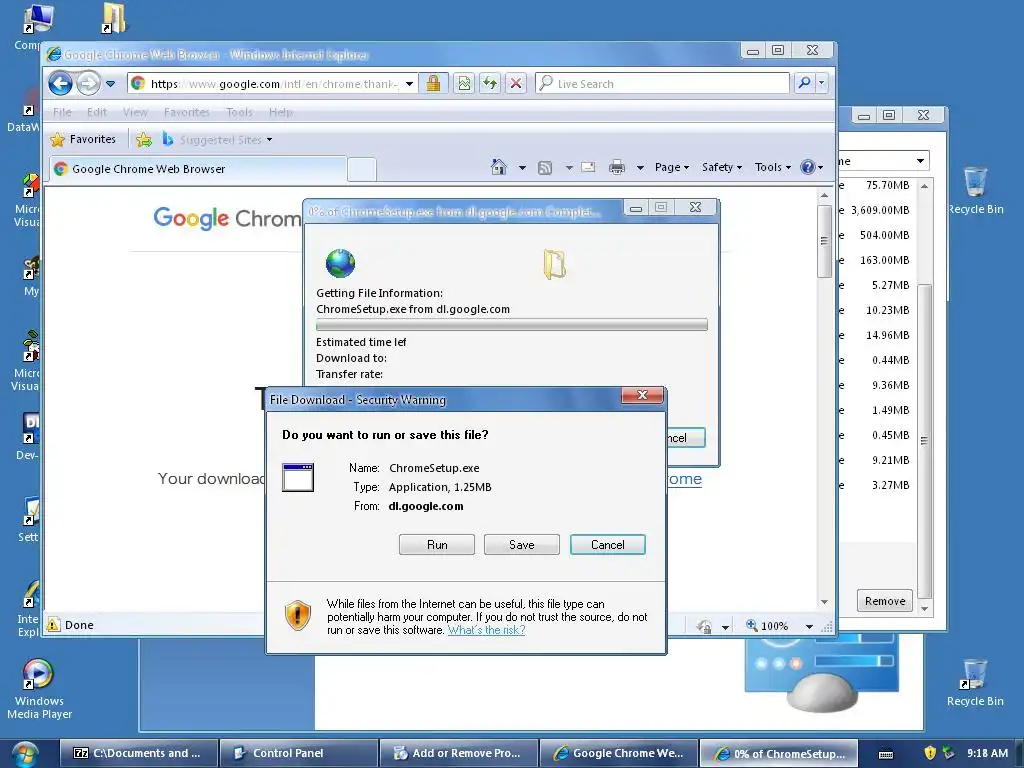Click the Print icon in command bar

pos(616,168)
